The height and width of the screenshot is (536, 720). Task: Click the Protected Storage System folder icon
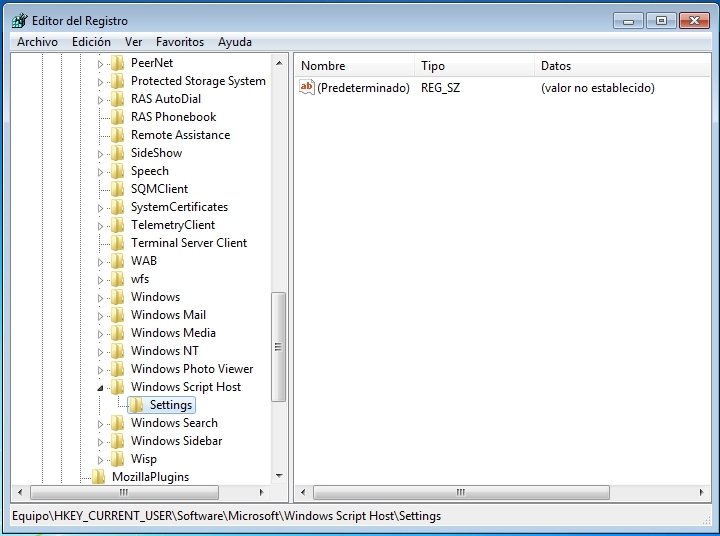coord(118,81)
